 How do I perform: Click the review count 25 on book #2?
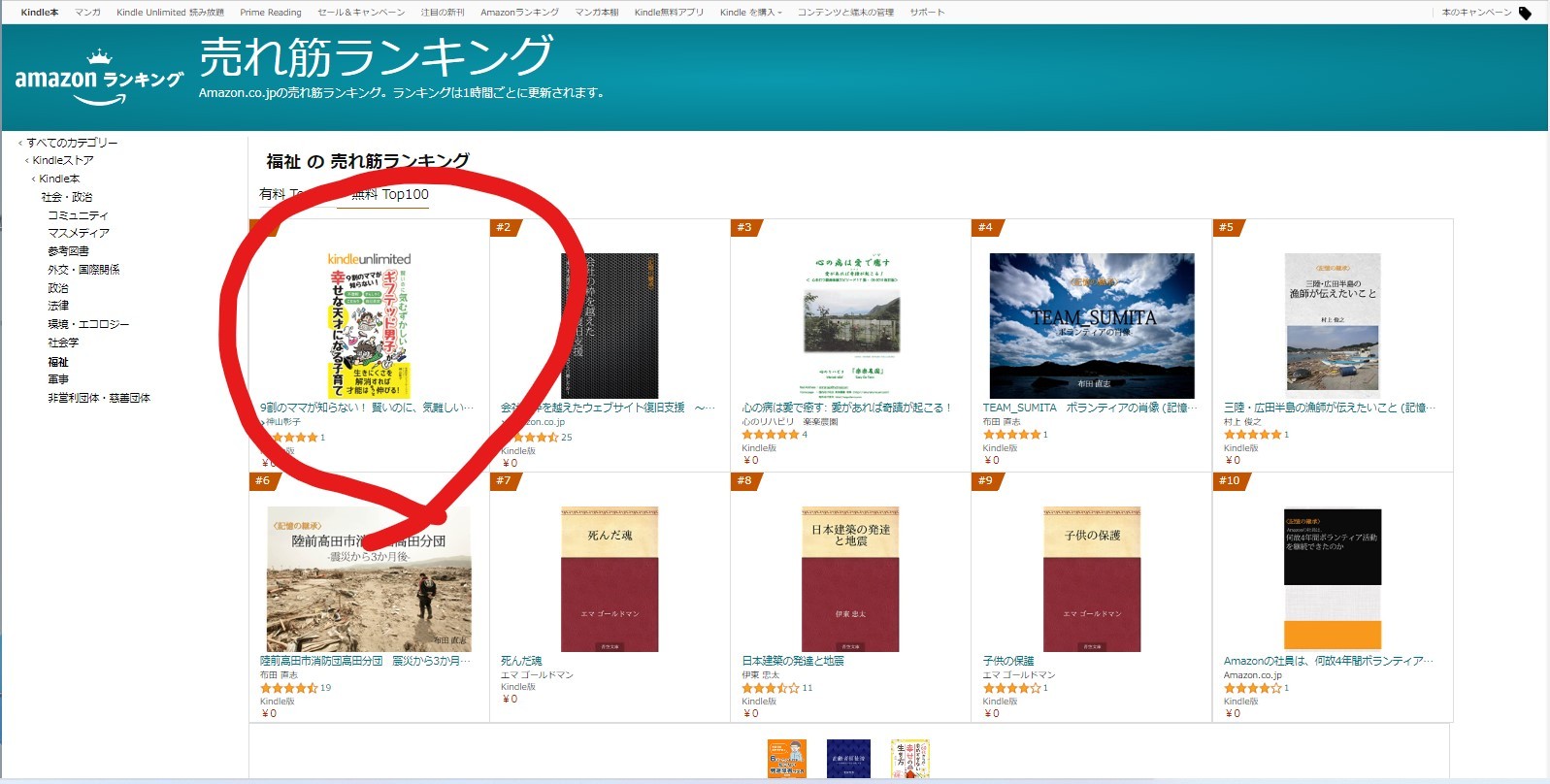[x=567, y=438]
